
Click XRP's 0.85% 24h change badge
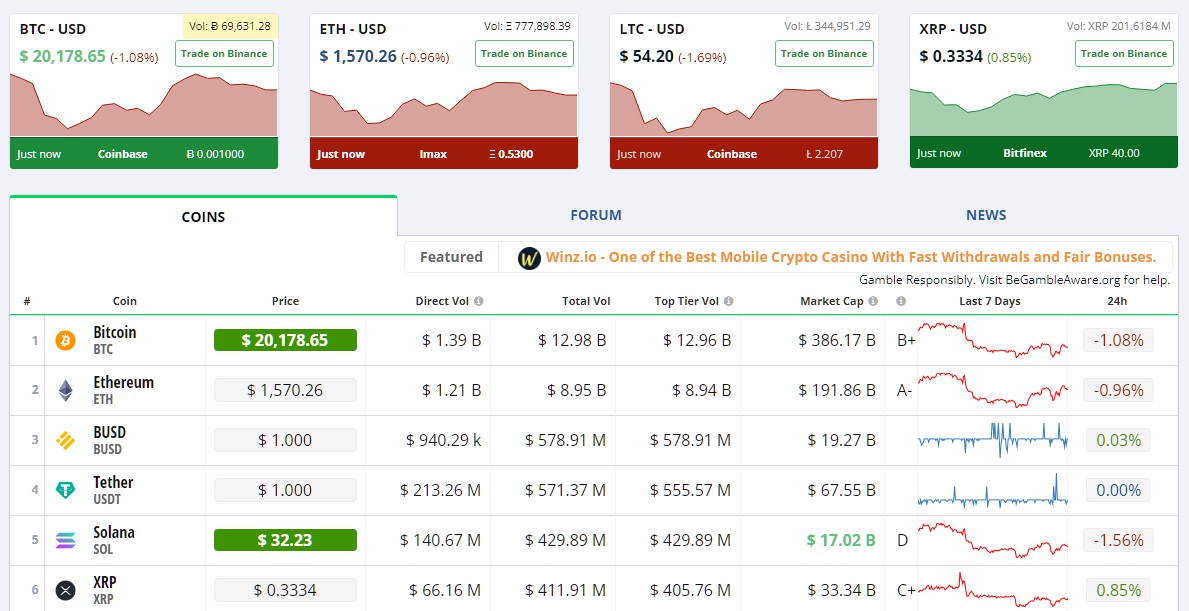(x=1118, y=591)
